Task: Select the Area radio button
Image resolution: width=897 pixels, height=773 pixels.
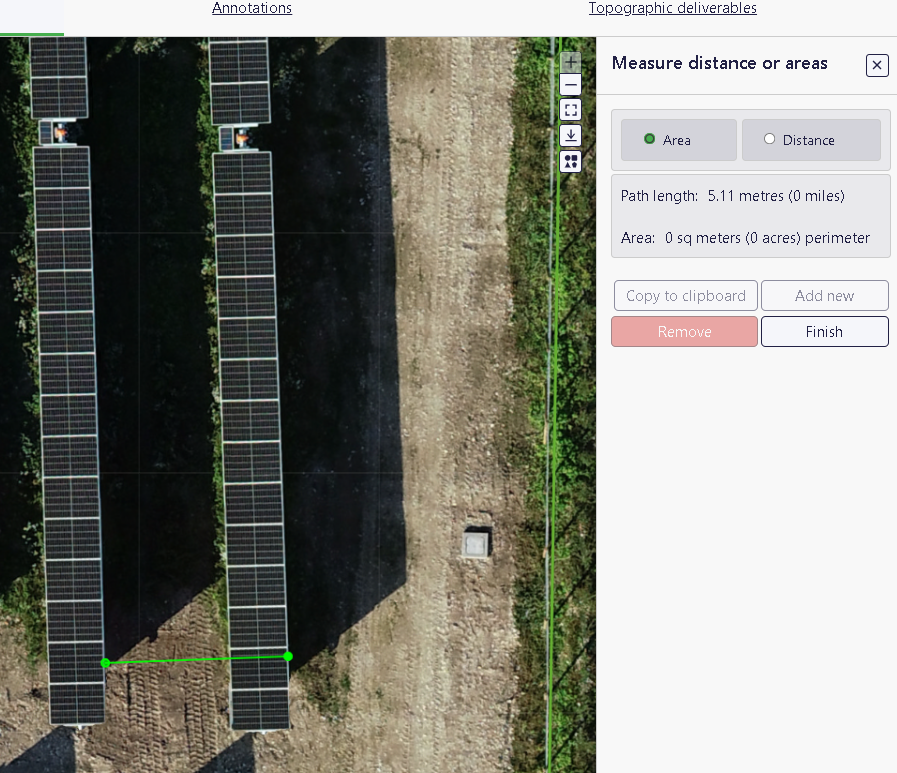Action: (649, 139)
